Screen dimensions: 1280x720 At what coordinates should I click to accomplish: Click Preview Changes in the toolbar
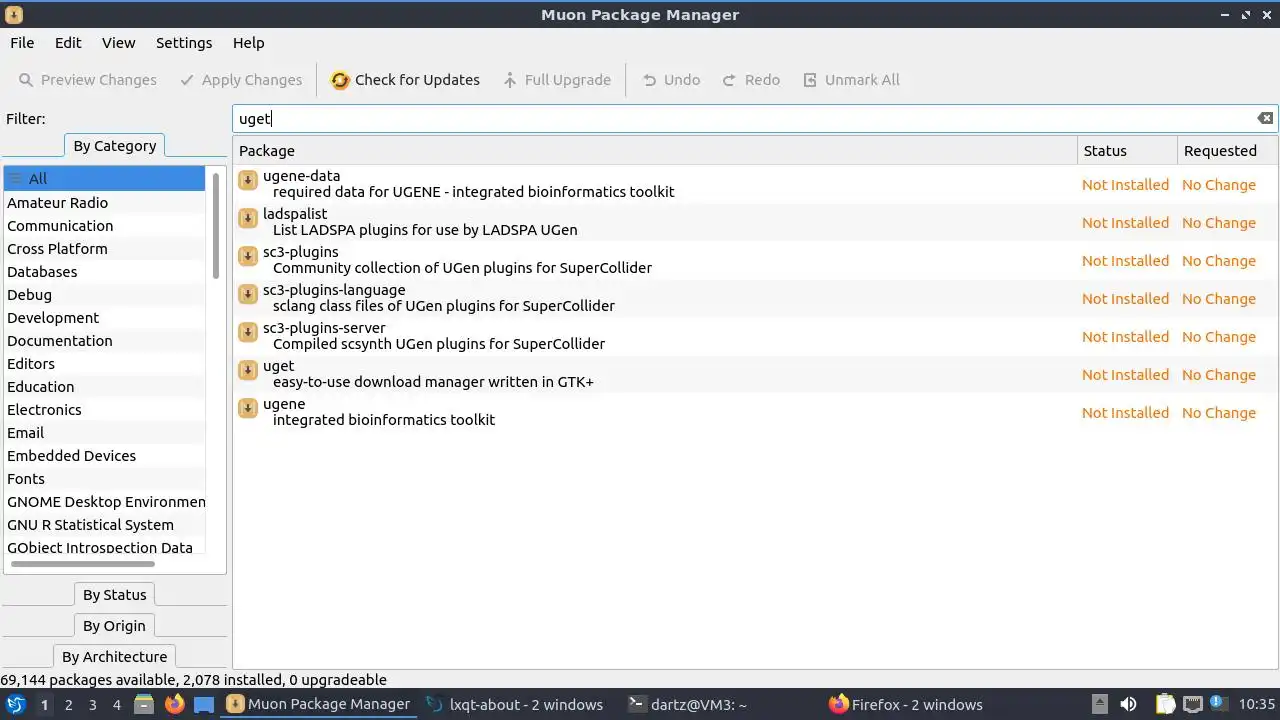(x=87, y=80)
